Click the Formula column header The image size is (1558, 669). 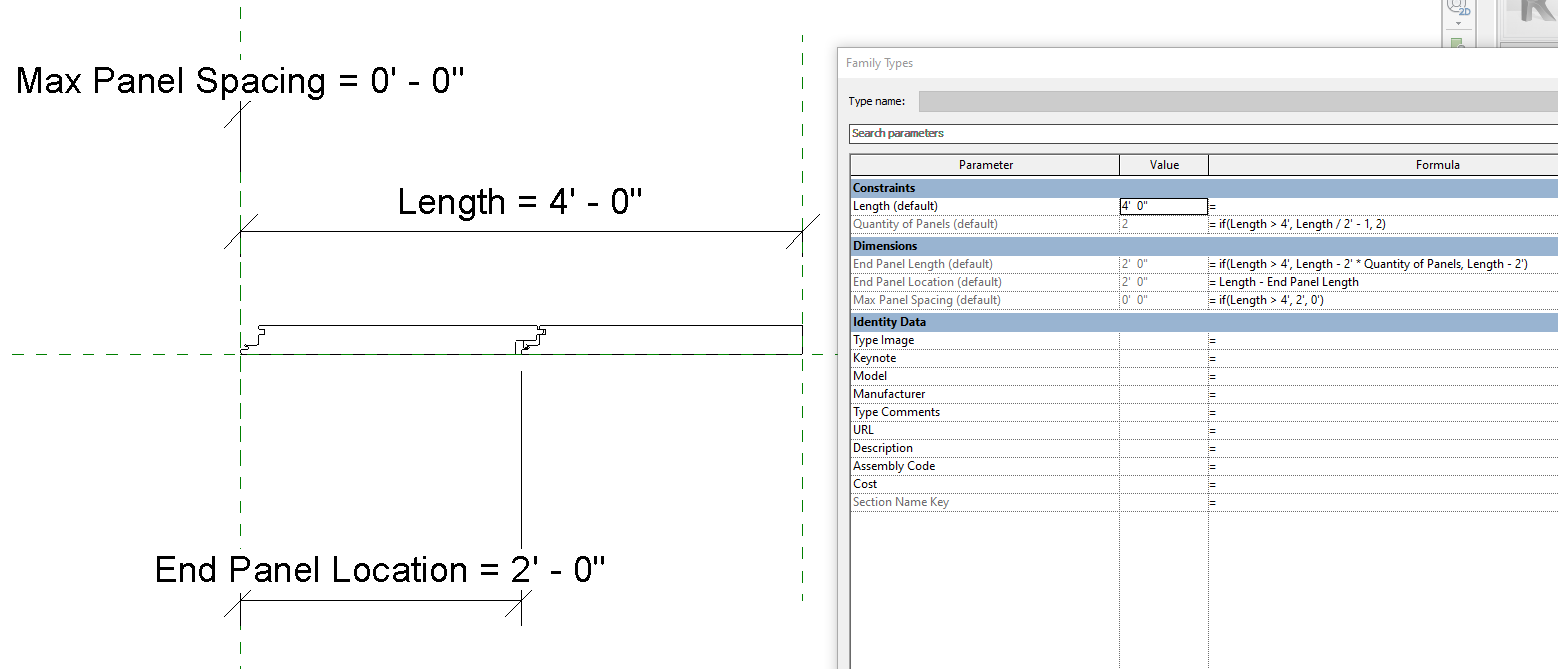[1383, 165]
